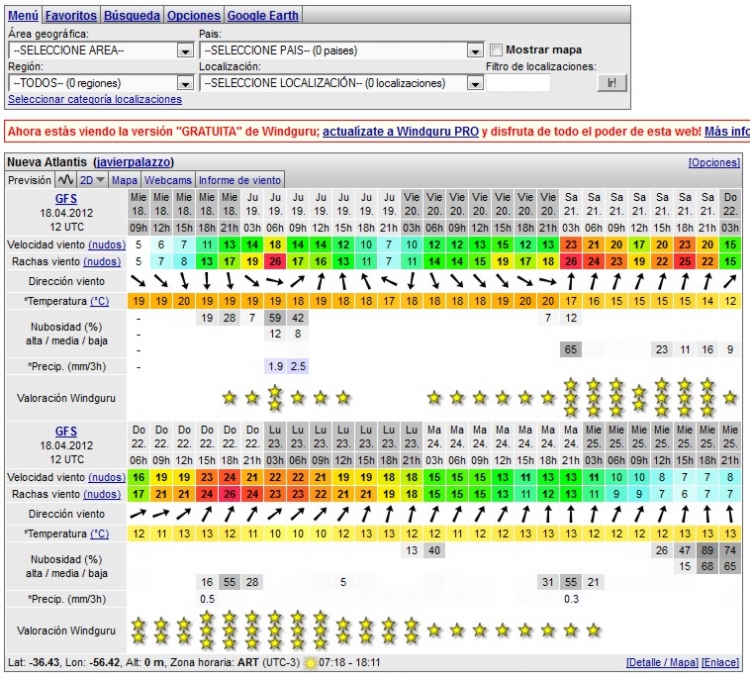This screenshot has width=750, height=678.
Task: Expand the Localización dropdown
Action: pyautogui.click(x=341, y=83)
